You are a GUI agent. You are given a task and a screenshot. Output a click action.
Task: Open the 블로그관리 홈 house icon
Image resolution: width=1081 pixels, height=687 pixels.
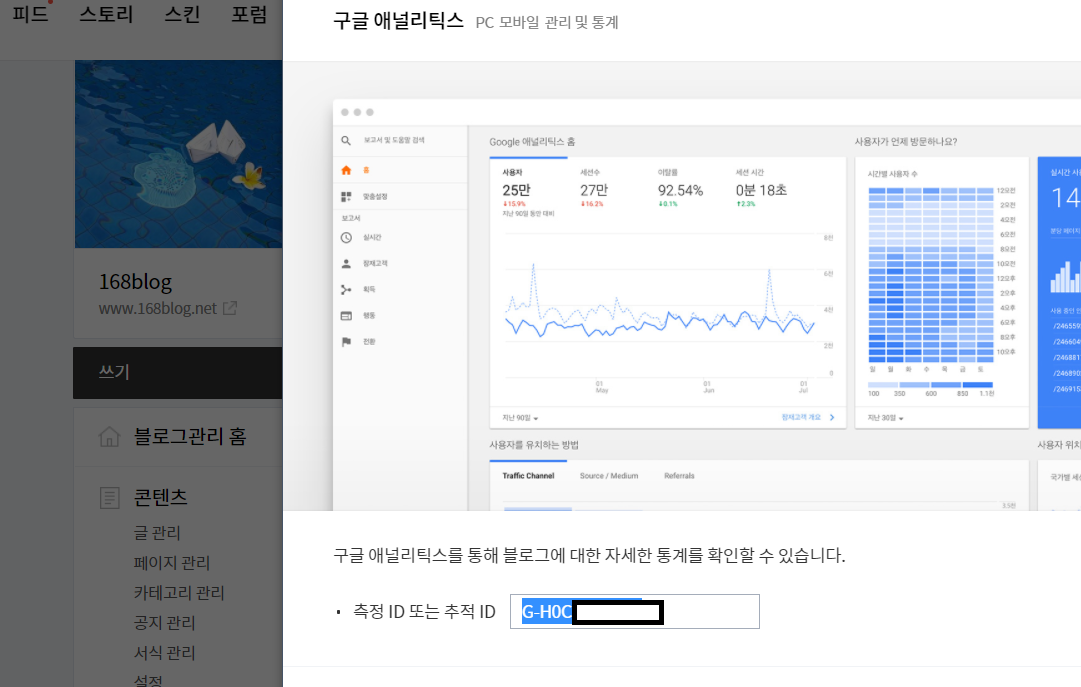coord(110,436)
